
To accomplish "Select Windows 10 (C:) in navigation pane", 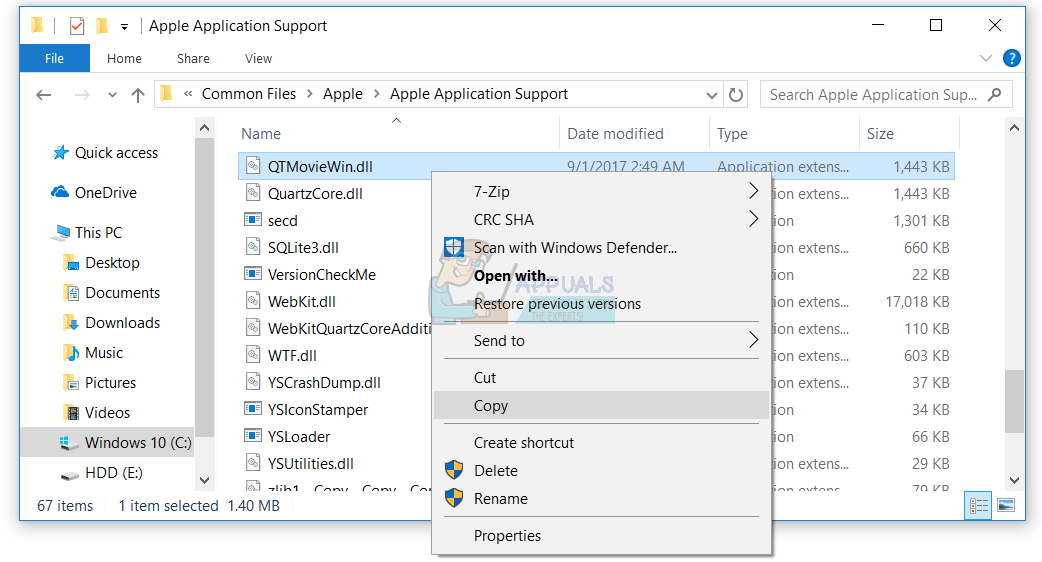I will tap(137, 443).
